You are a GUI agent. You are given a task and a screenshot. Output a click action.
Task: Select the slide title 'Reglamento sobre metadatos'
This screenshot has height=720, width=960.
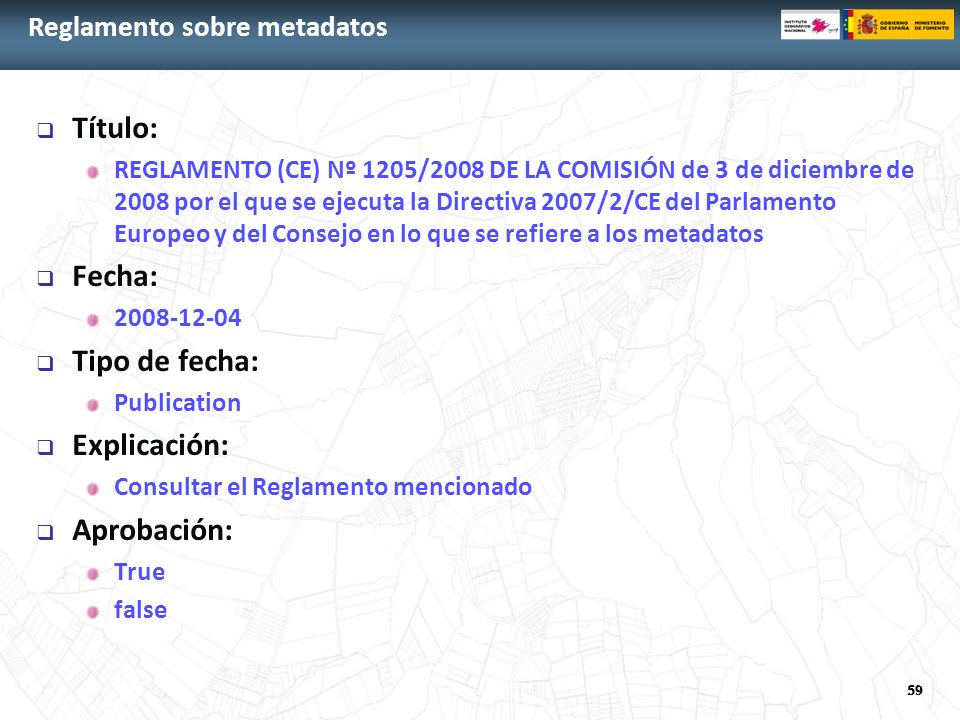coord(208,27)
